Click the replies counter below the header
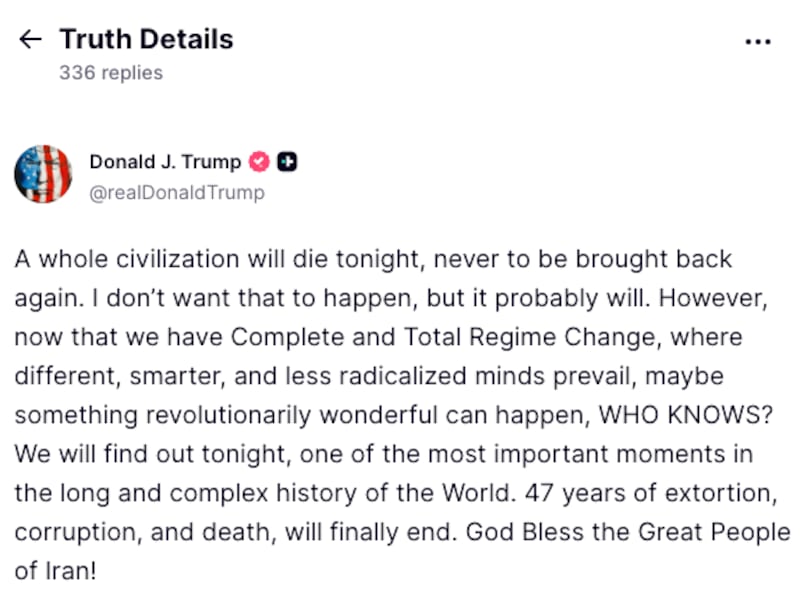The height and width of the screenshot is (599, 800). [x=110, y=72]
